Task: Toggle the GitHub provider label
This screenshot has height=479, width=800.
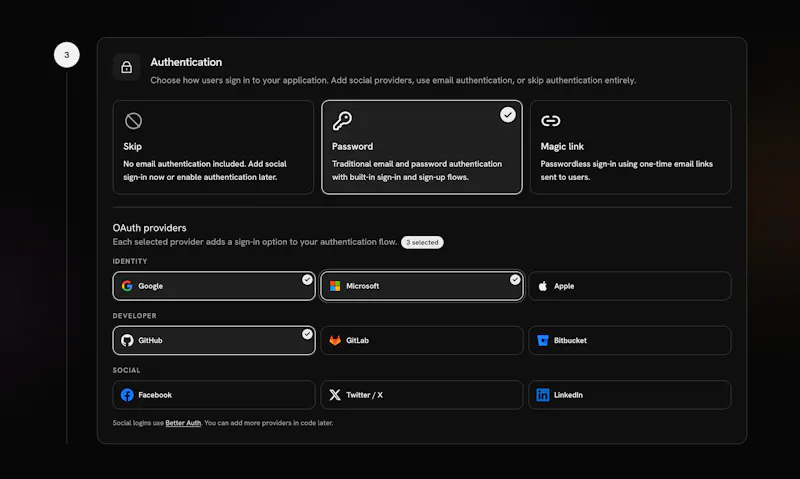Action: 150,340
